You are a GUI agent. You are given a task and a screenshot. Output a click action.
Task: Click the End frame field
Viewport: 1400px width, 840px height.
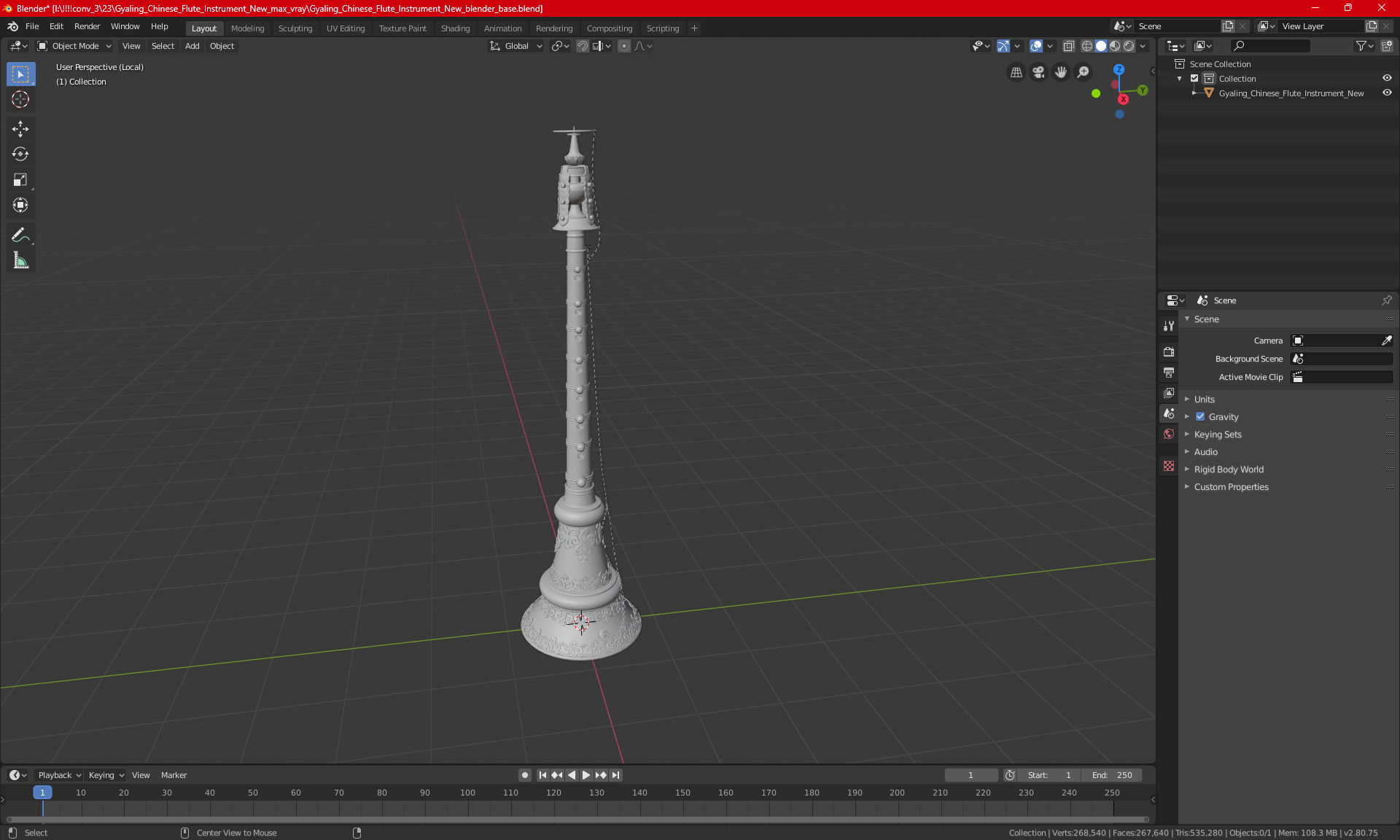[x=1112, y=775]
